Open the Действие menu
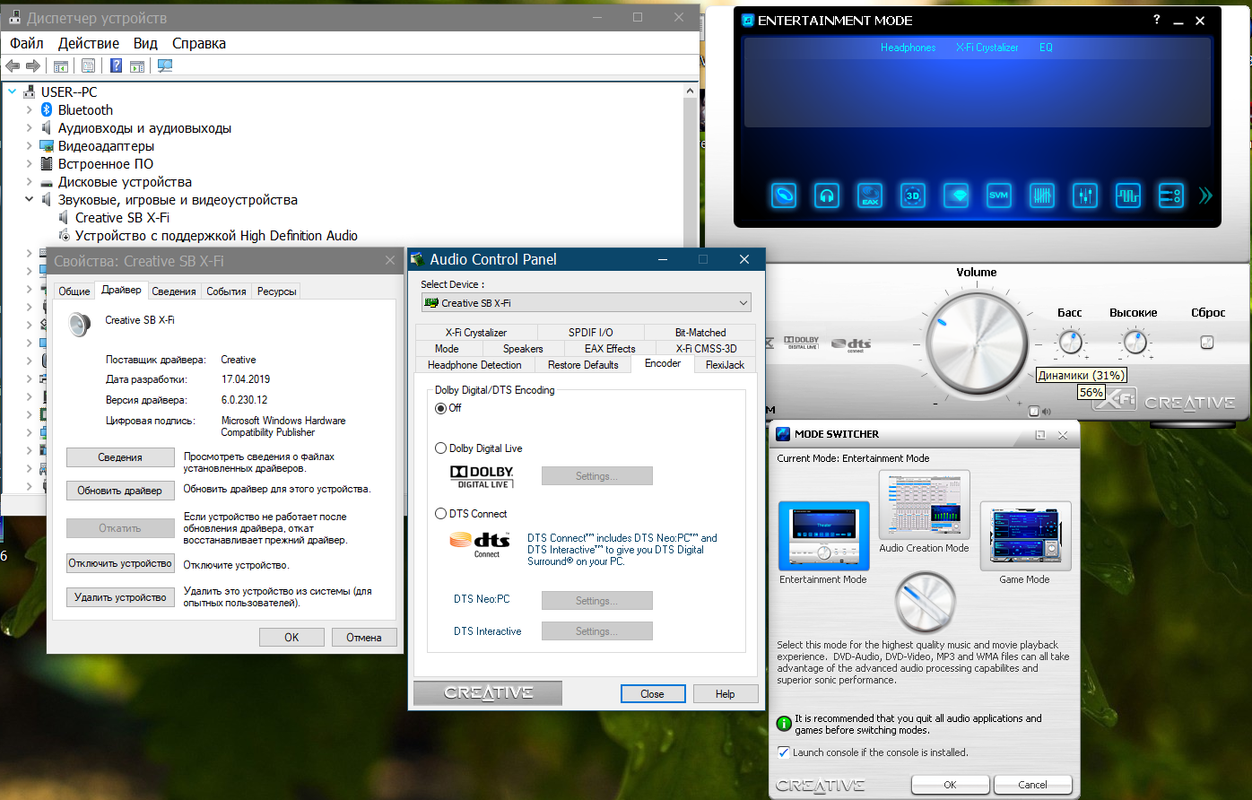 tap(88, 43)
